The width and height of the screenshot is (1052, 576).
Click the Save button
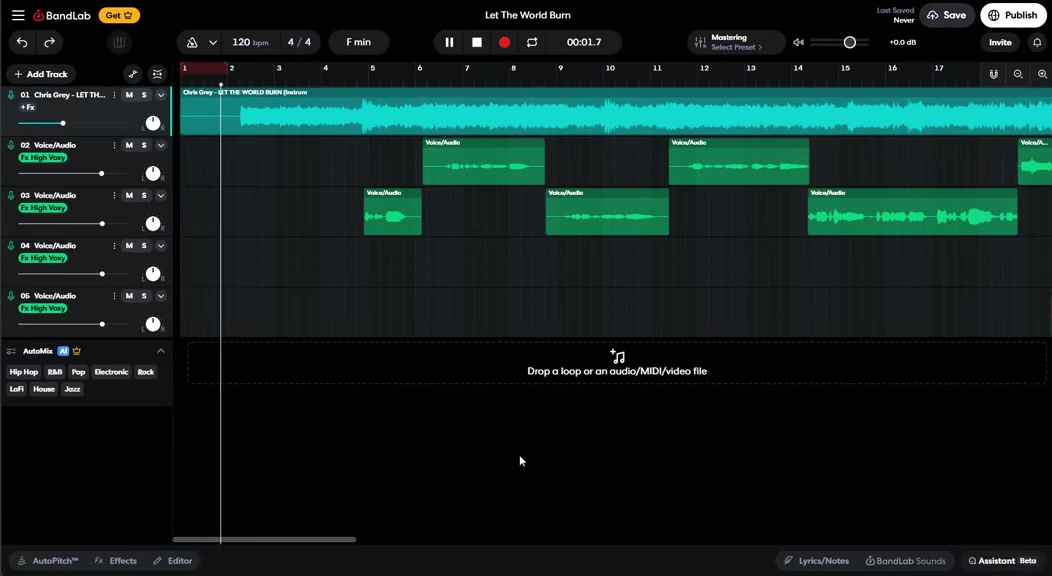click(947, 15)
